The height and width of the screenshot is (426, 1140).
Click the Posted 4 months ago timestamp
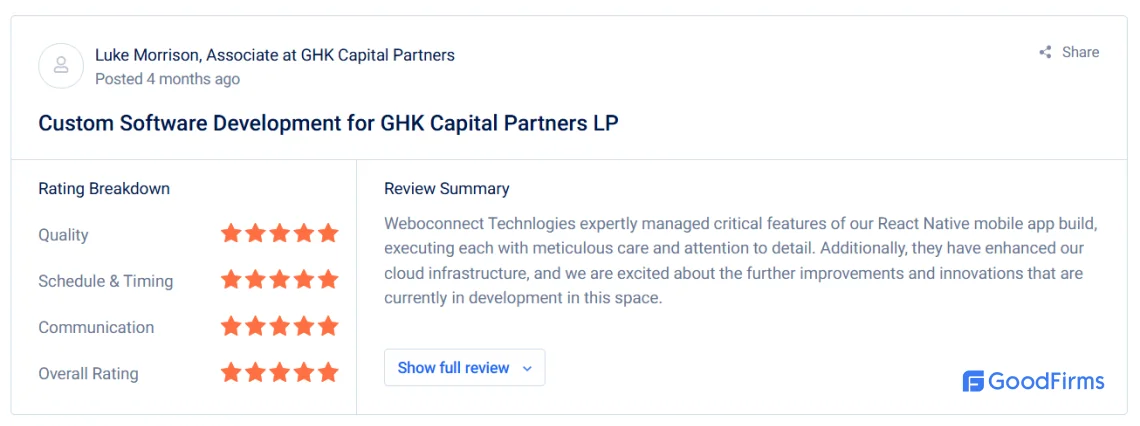pos(167,79)
